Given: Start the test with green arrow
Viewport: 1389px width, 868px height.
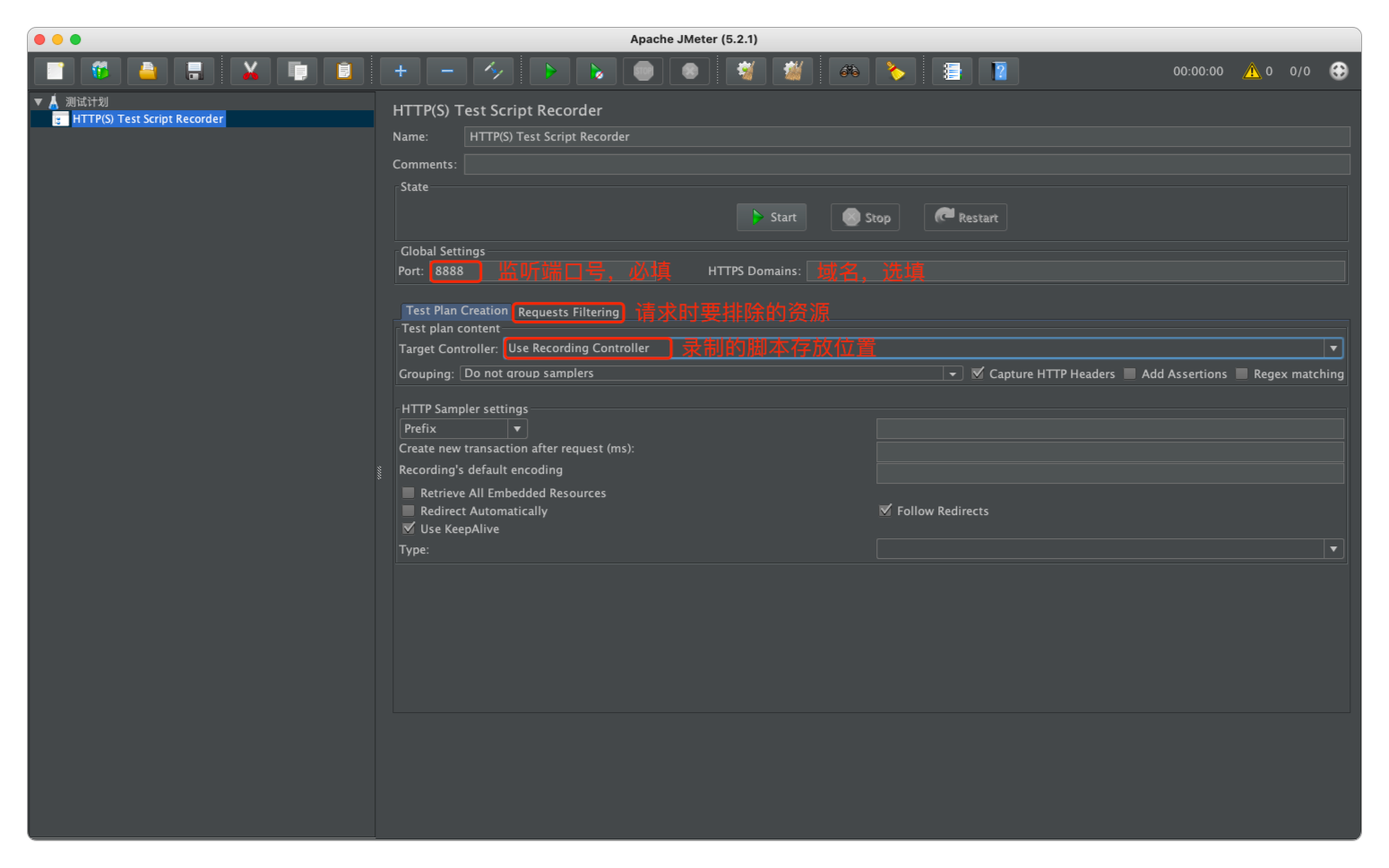Looking at the screenshot, I should point(549,71).
